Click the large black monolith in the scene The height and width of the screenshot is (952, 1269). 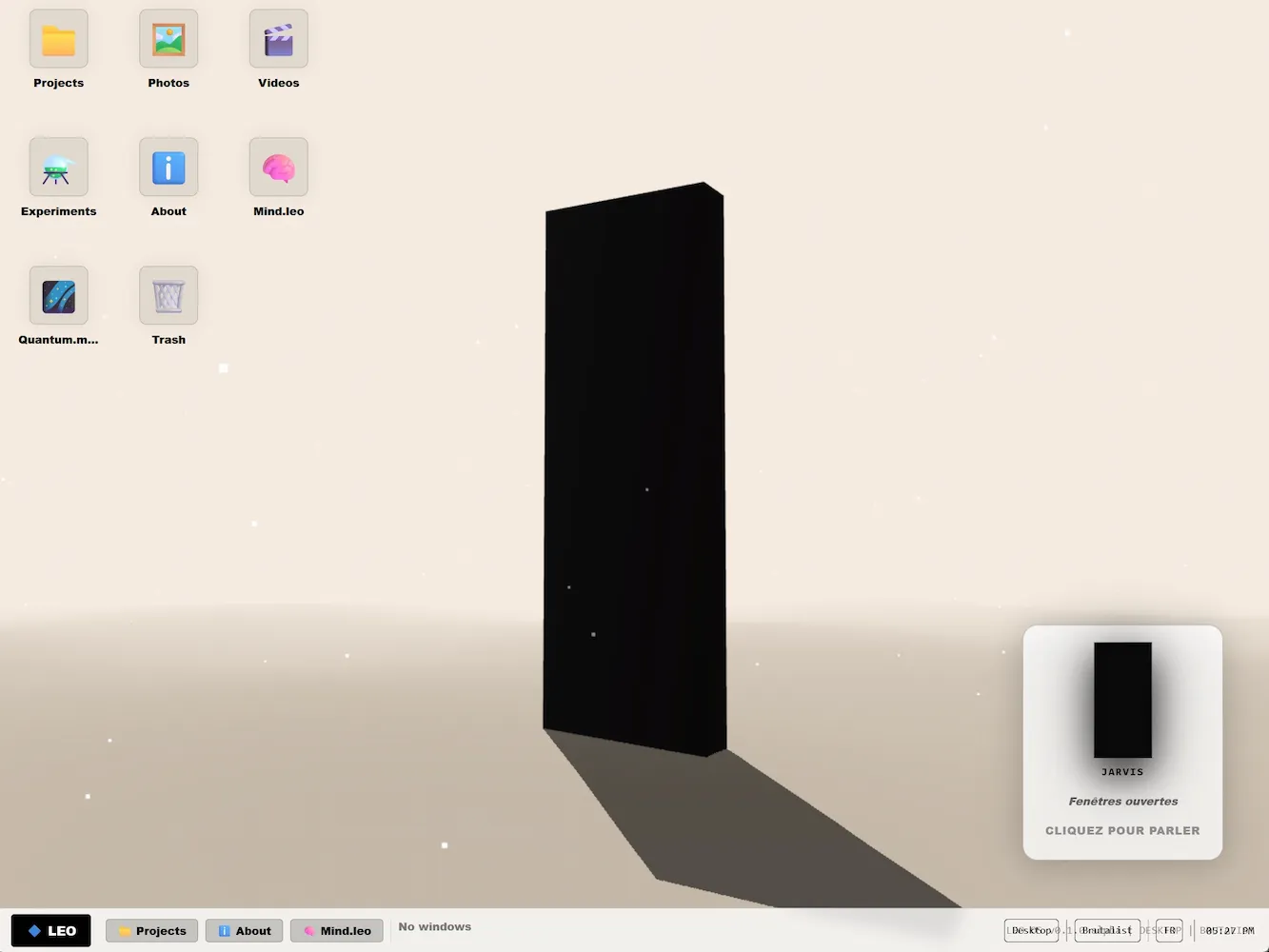[x=634, y=466]
